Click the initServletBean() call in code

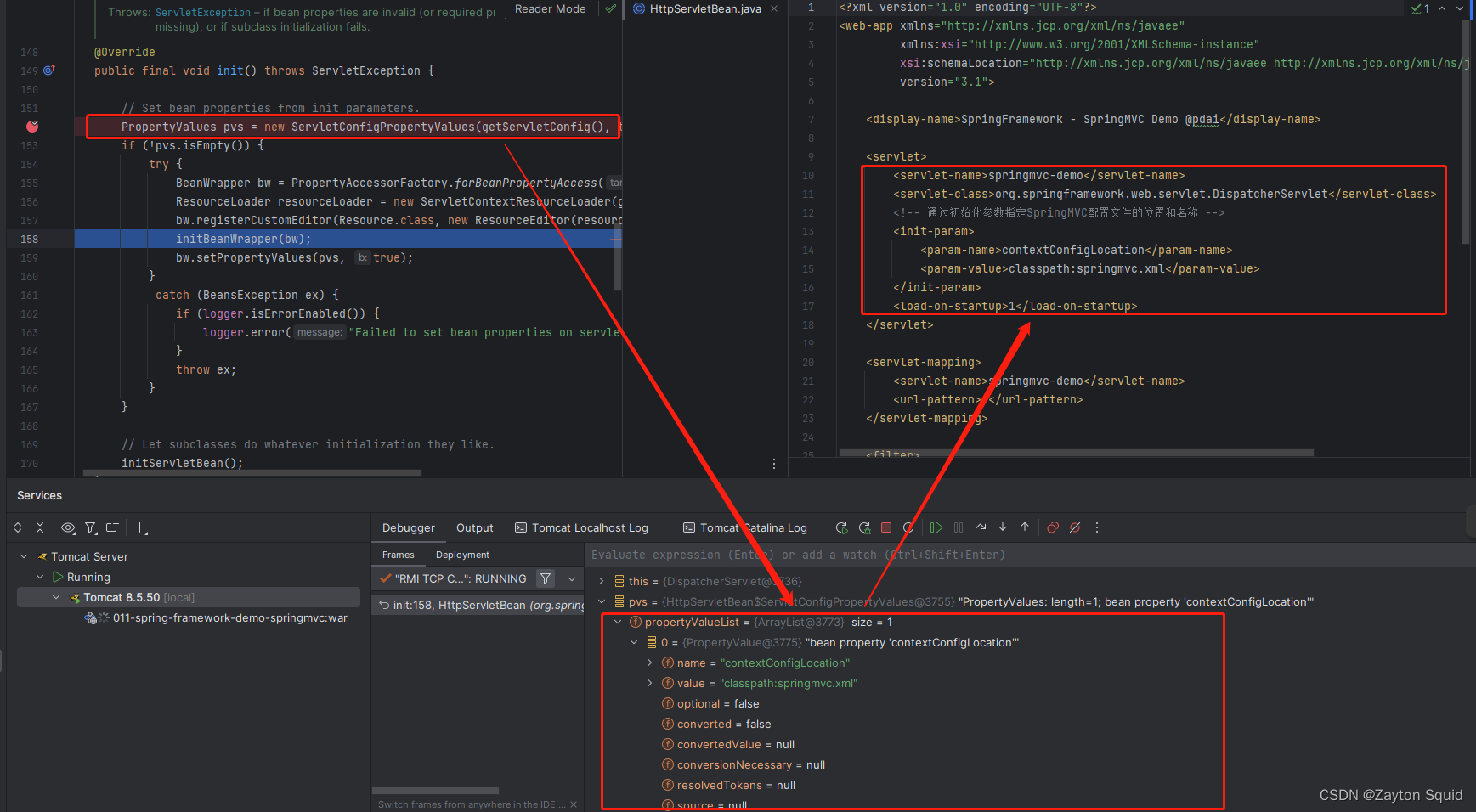[x=182, y=463]
